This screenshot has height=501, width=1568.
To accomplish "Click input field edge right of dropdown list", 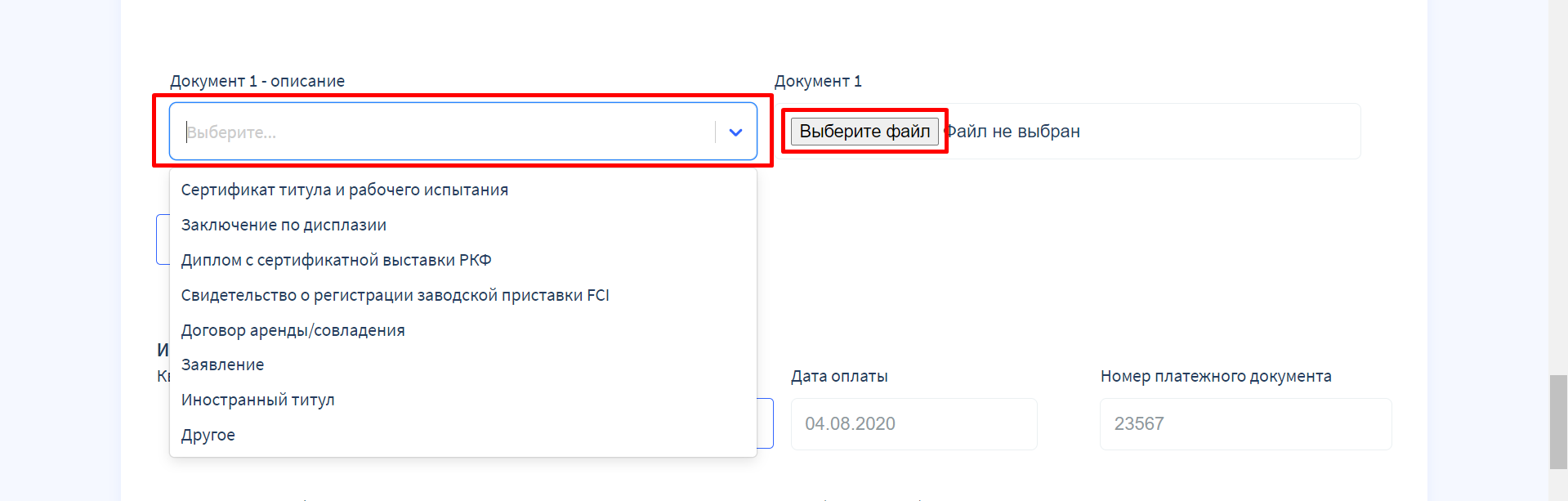I will click(x=766, y=423).
